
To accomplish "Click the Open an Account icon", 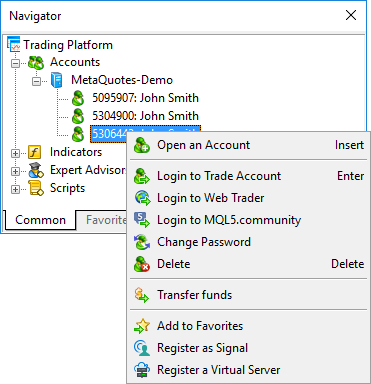I will click(x=142, y=145).
